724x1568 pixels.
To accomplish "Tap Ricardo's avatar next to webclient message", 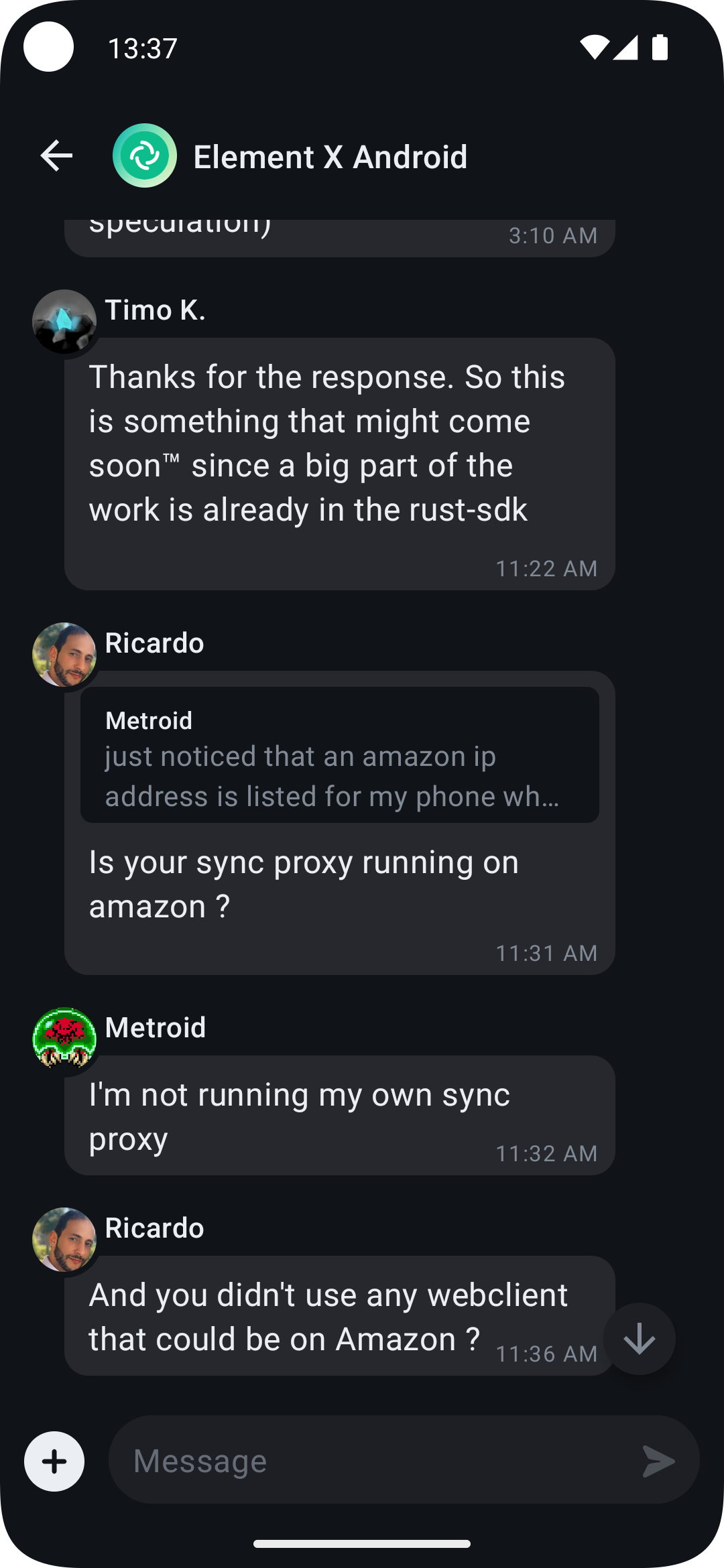I will pos(64,1240).
